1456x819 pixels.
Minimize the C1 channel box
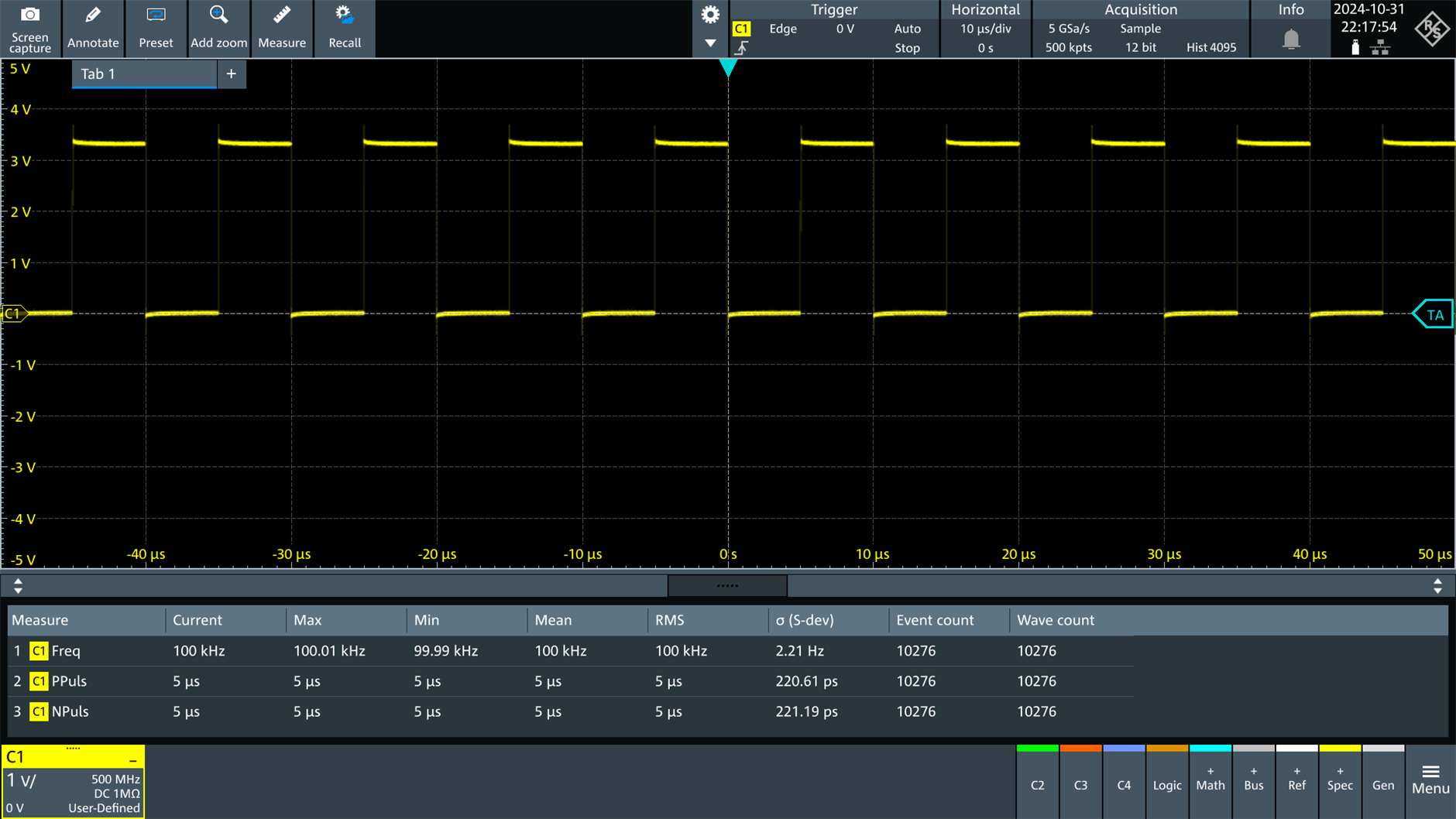(133, 760)
